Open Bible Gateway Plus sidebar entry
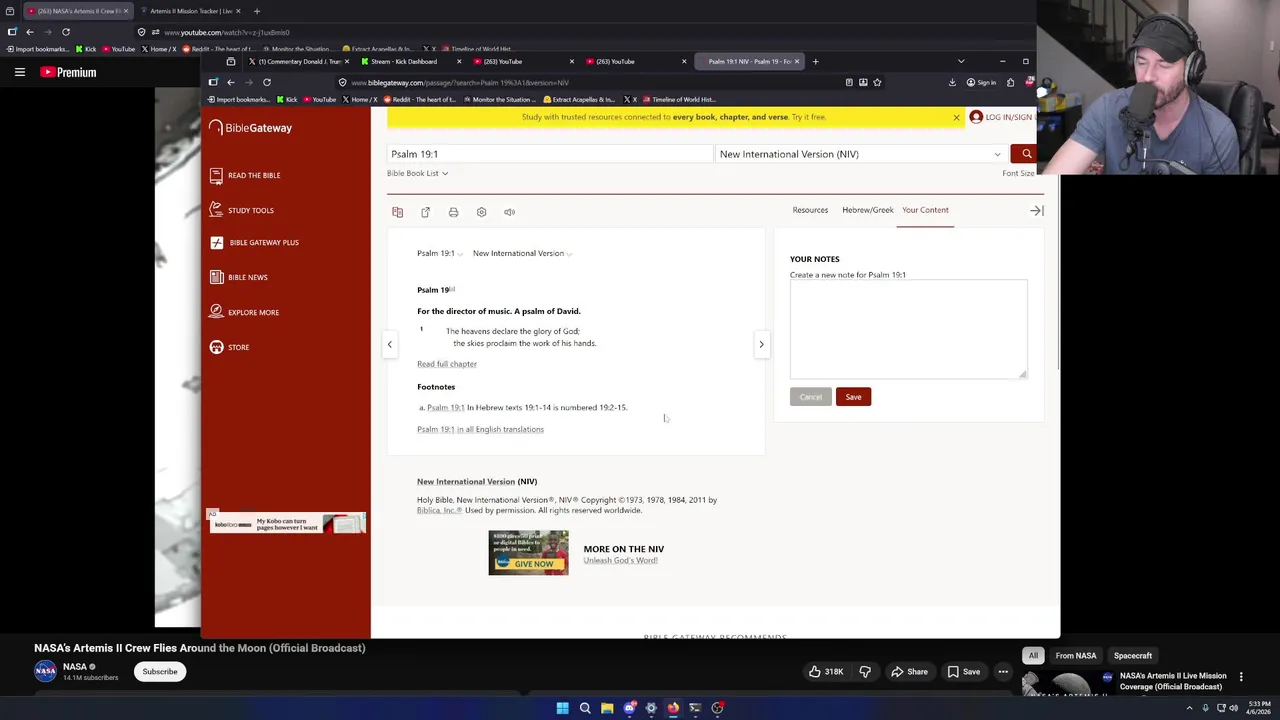 click(x=255, y=242)
